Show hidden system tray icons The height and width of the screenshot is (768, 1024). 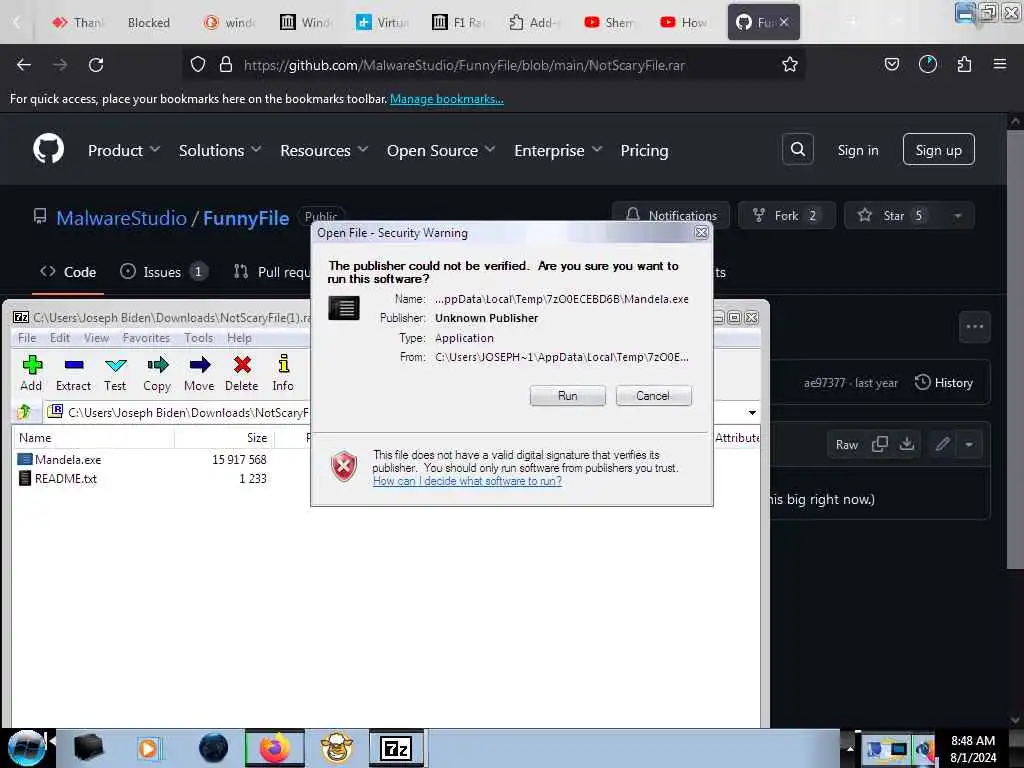click(x=850, y=748)
